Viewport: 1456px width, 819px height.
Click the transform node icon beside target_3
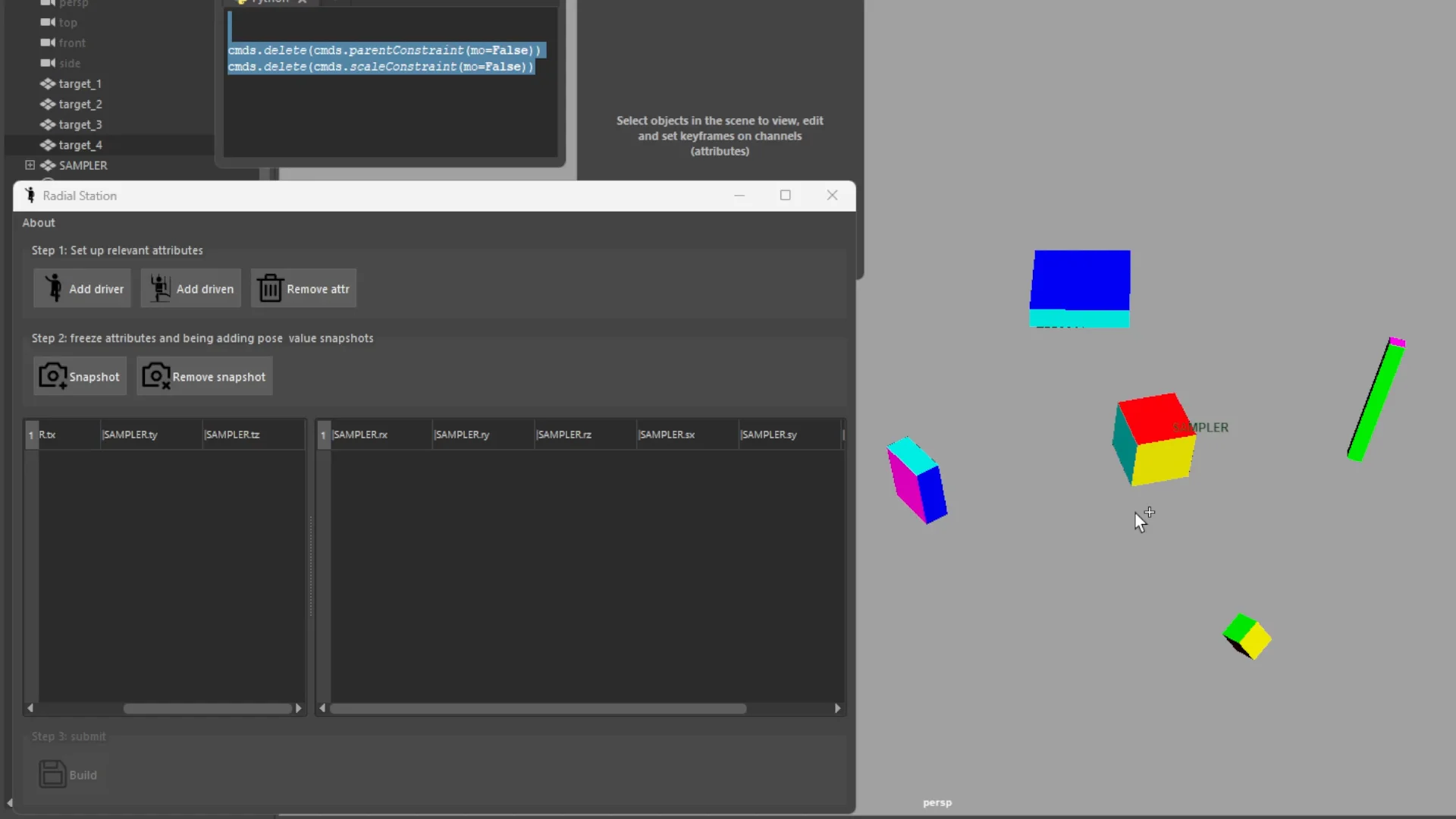coord(49,124)
